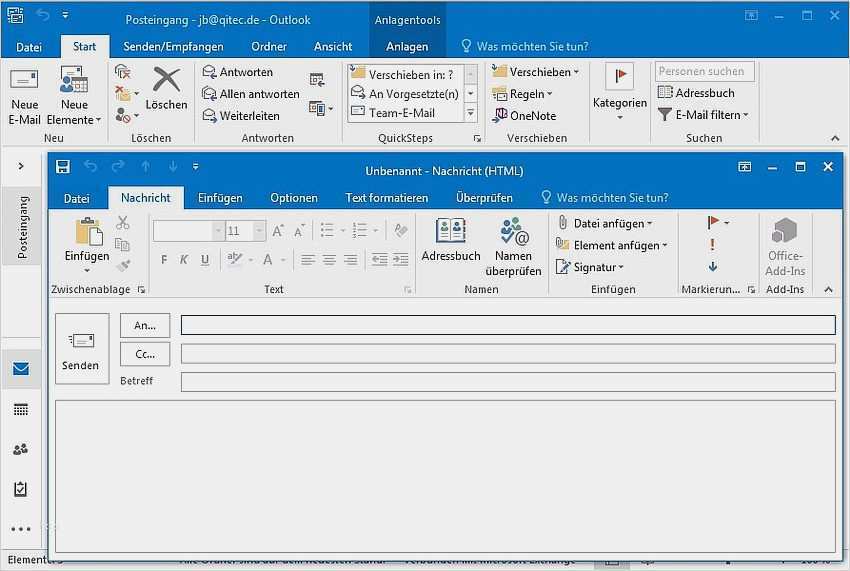This screenshot has width=850, height=571.
Task: Click the Save icon in message window
Action: point(63,166)
